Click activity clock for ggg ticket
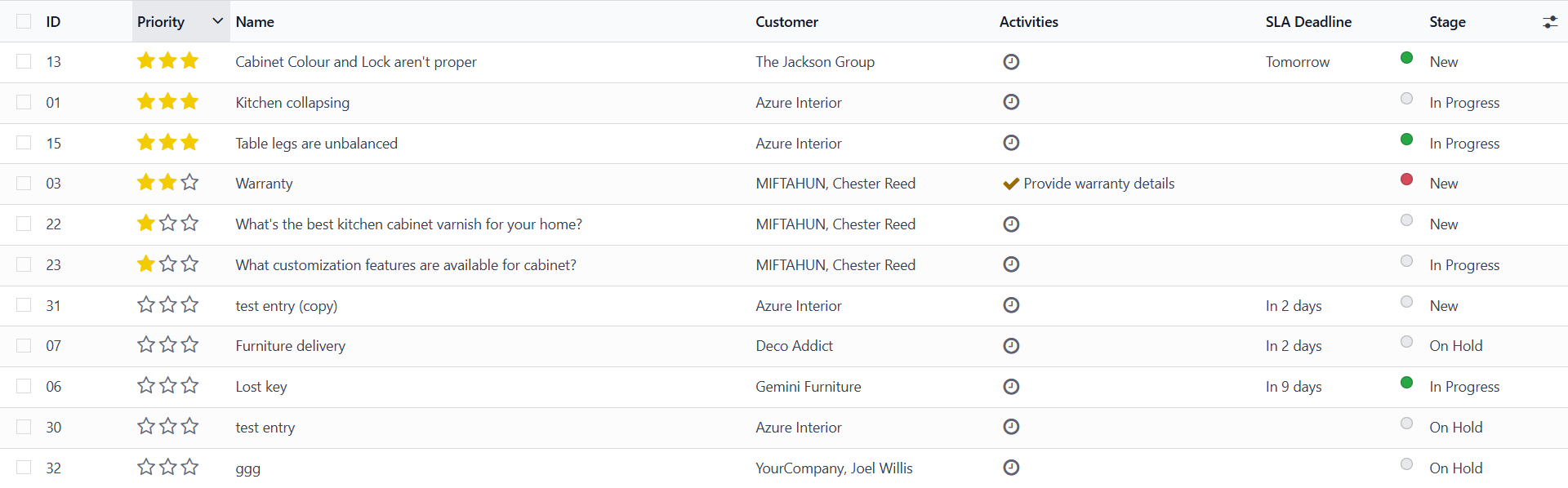The image size is (1568, 488). coord(1011,468)
